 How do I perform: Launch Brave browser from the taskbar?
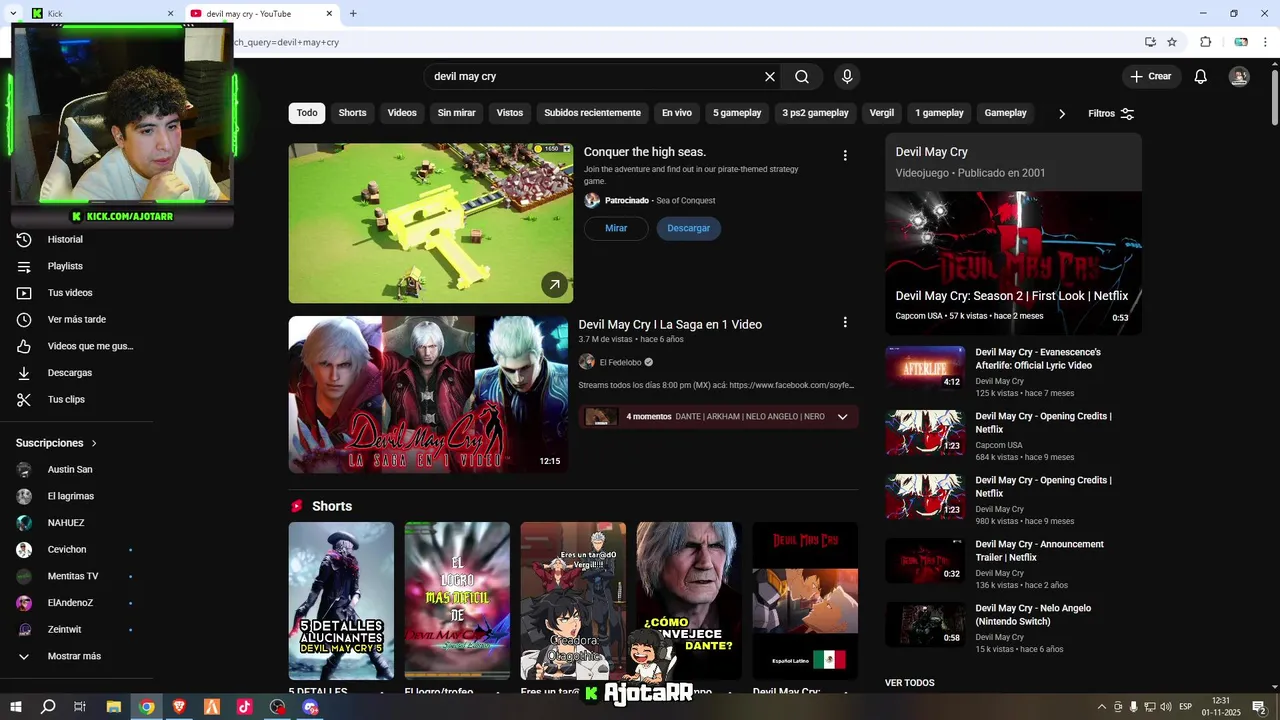coord(179,707)
